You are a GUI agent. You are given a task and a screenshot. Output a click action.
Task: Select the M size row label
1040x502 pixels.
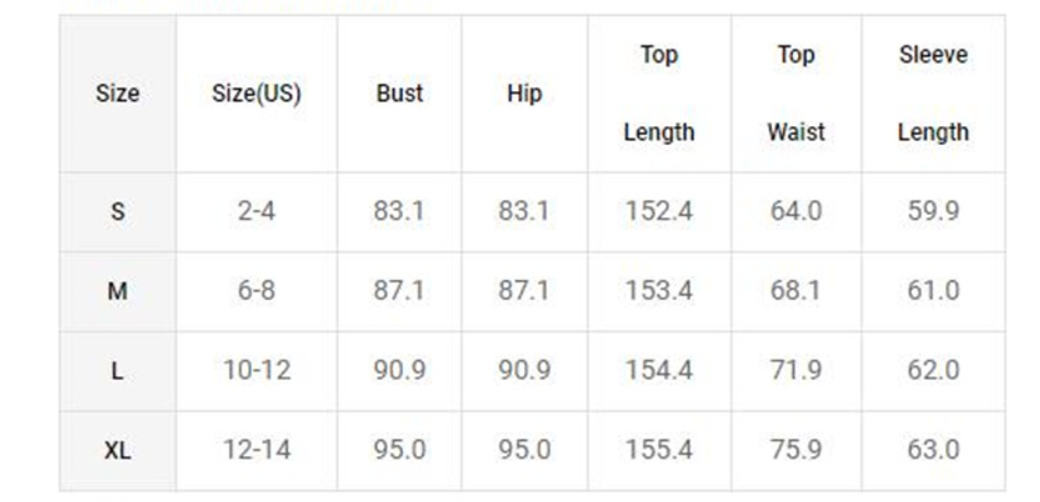117,291
